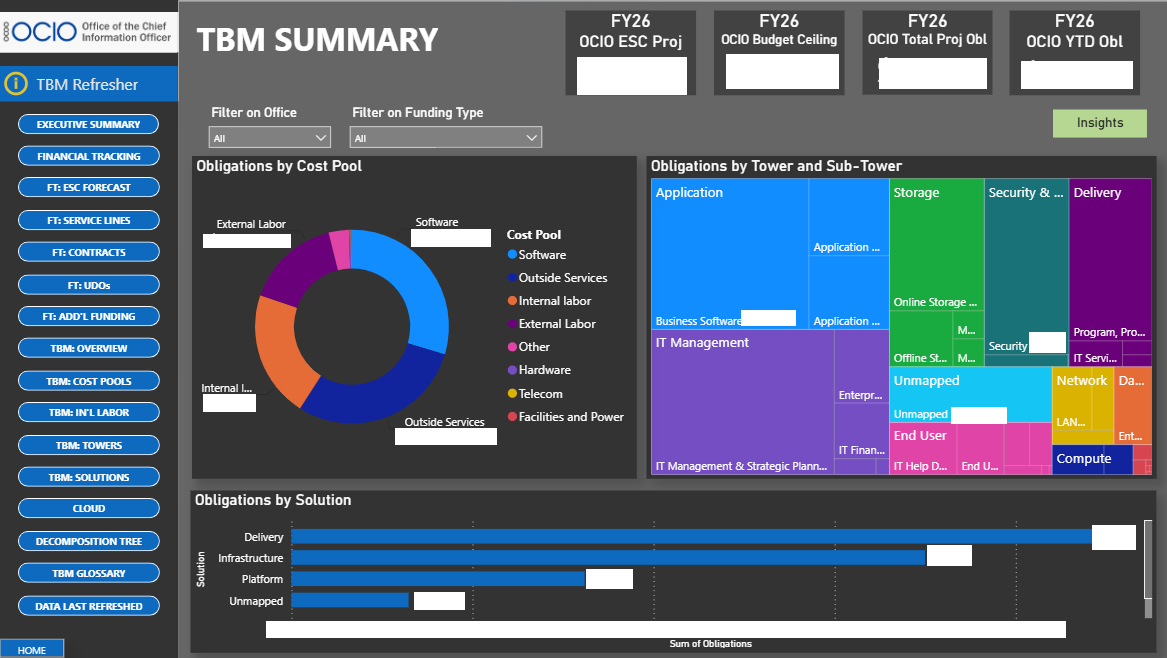Select Telecom legend entry

click(x=535, y=394)
